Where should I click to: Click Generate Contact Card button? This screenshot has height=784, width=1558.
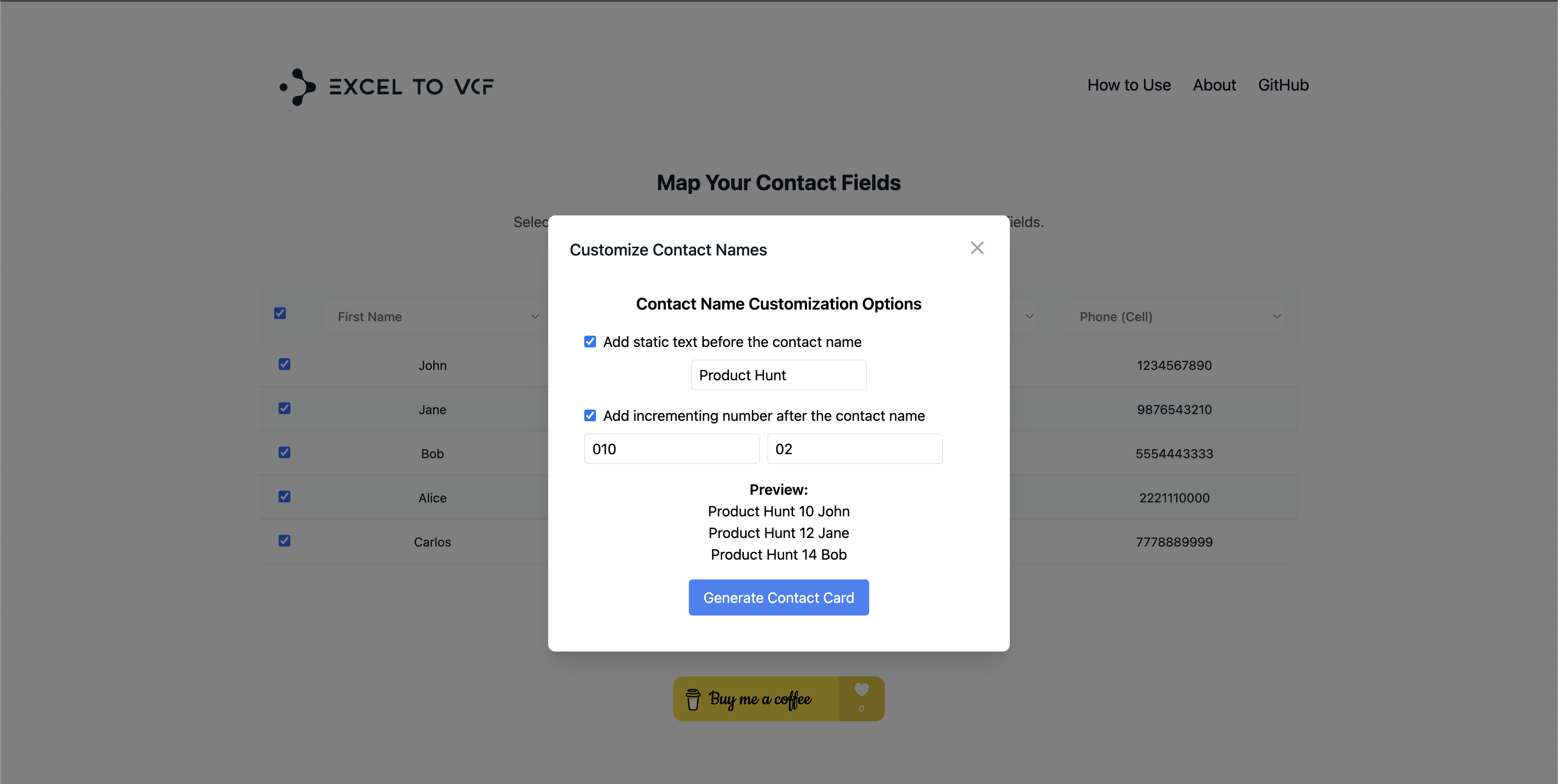click(x=779, y=597)
